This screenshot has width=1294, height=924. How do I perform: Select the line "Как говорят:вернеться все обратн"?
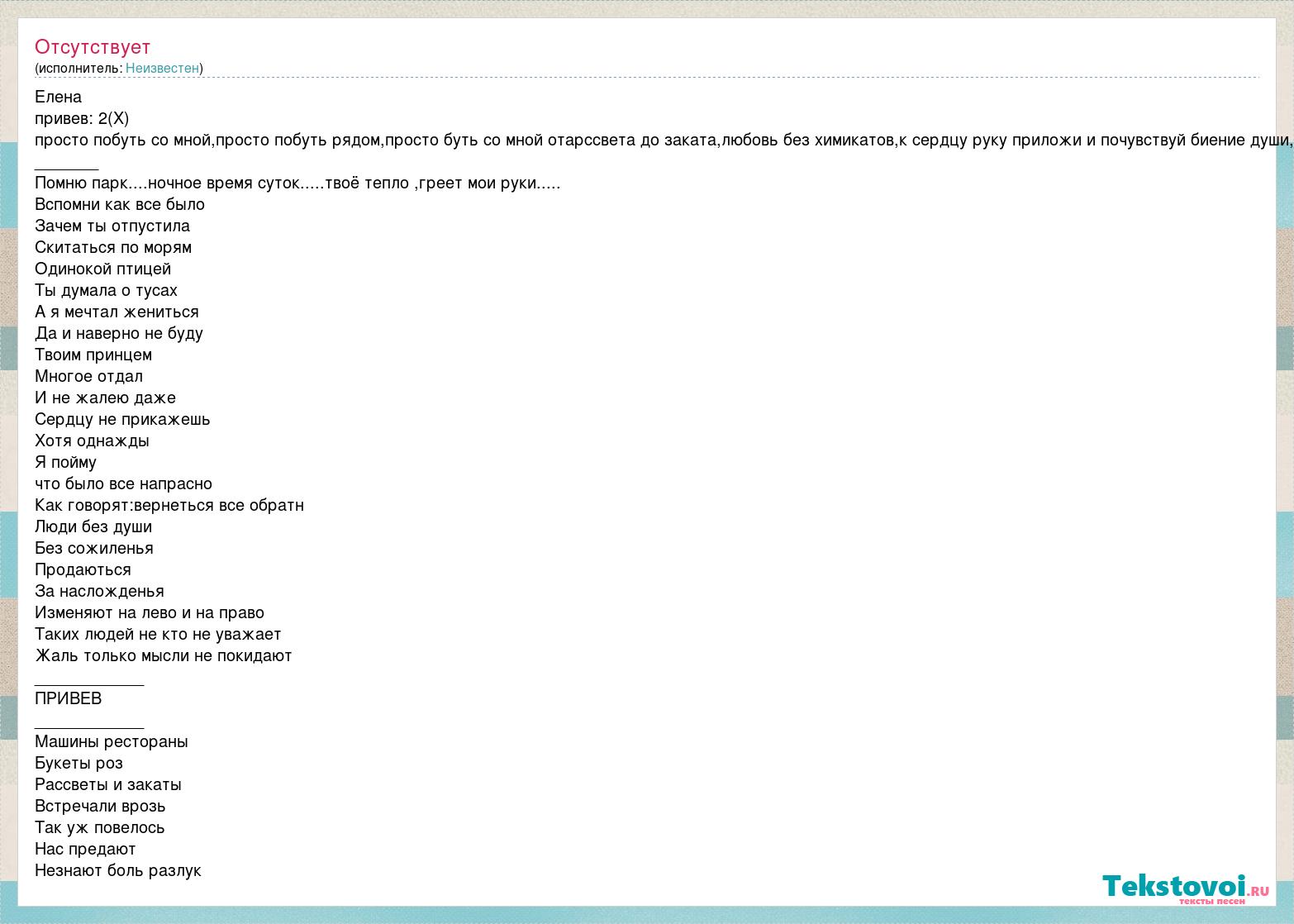pyautogui.click(x=169, y=505)
